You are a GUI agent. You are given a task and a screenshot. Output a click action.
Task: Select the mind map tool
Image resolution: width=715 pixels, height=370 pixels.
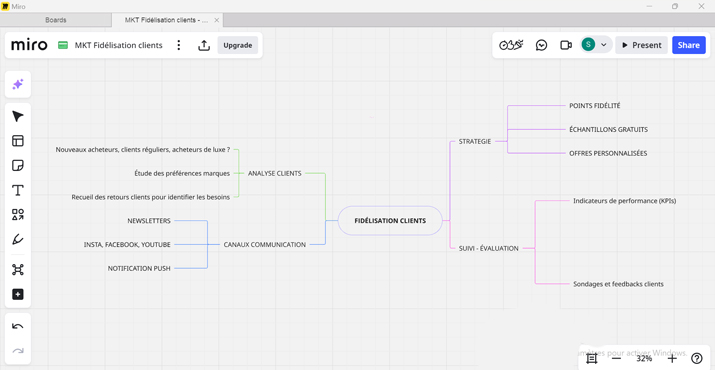point(18,270)
